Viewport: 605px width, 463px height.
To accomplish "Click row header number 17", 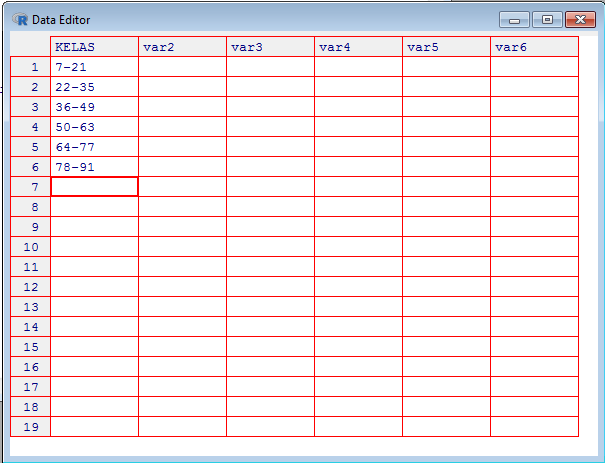I will pos(30,387).
